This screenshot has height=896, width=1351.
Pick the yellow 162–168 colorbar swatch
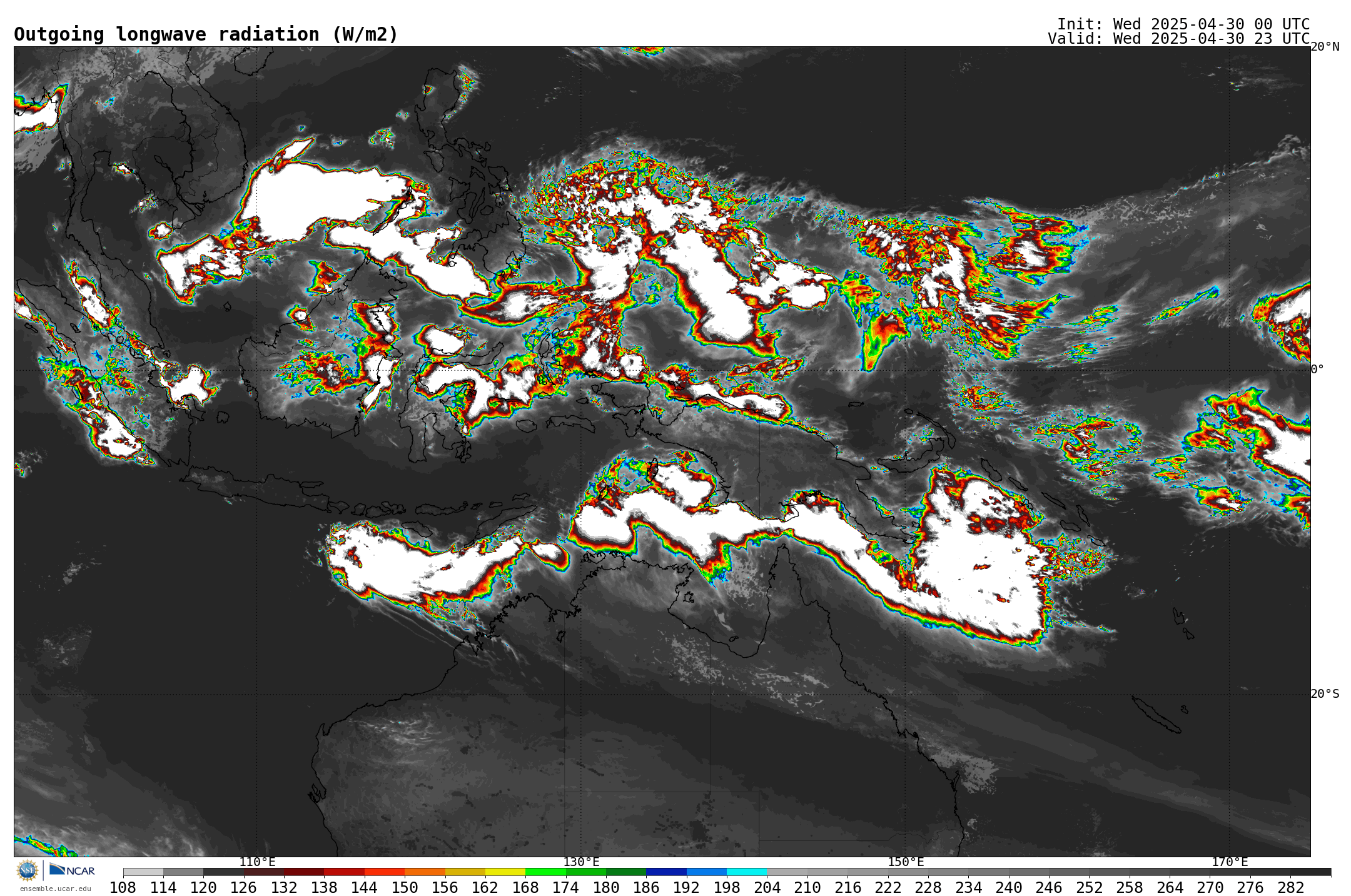(505, 872)
